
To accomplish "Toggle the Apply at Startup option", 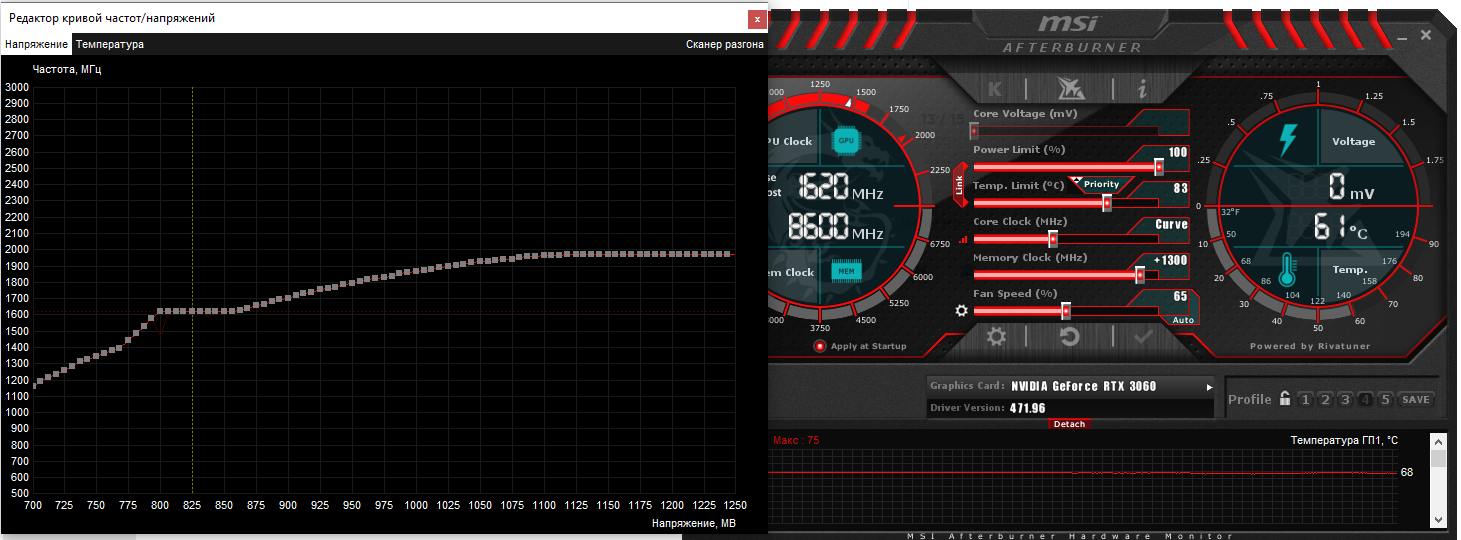I will click(x=820, y=346).
